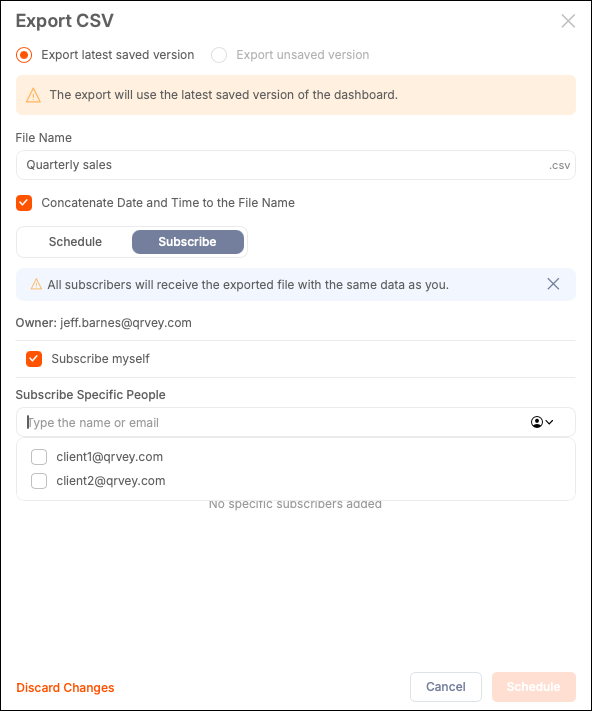This screenshot has height=711, width=592.
Task: Close the Export CSV dialog
Action: click(568, 21)
